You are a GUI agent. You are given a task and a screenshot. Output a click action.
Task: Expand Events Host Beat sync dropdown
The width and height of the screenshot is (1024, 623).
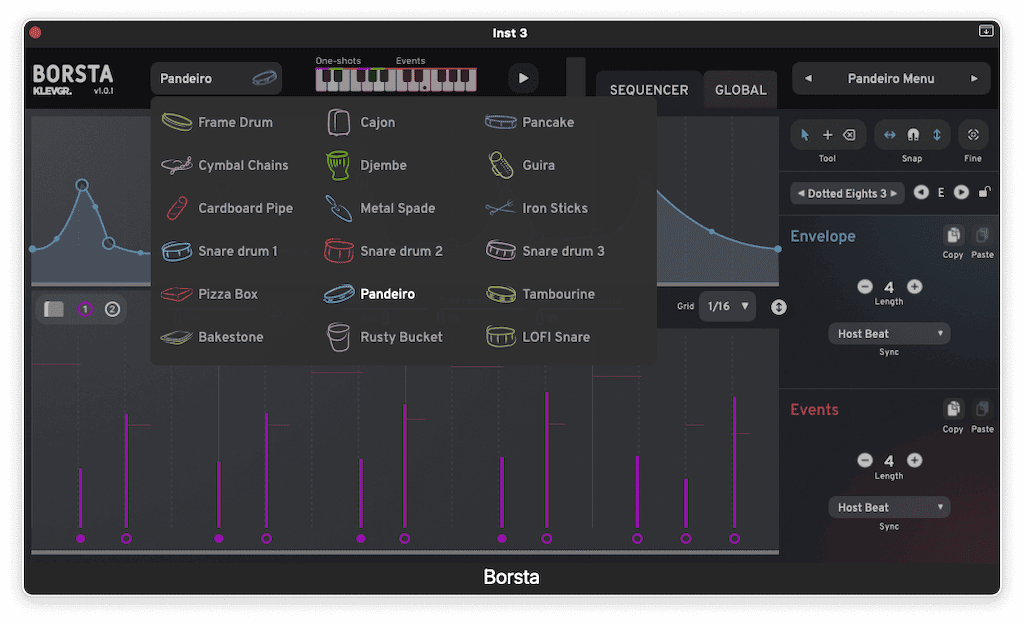[x=889, y=508]
